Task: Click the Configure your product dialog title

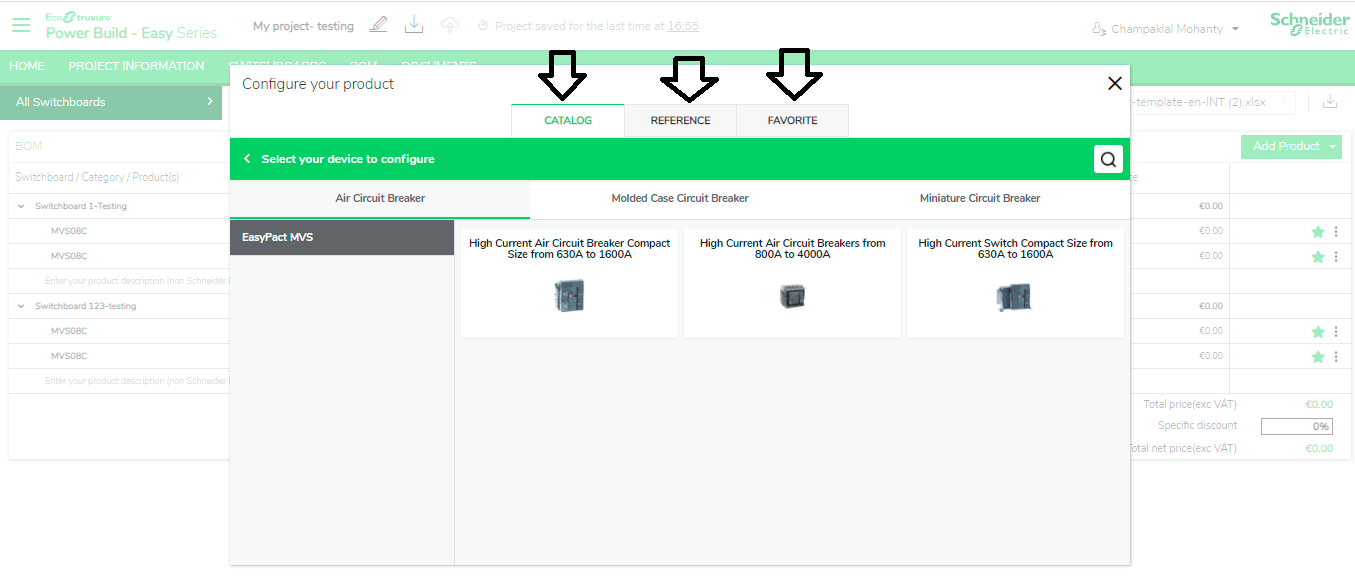Action: [318, 84]
